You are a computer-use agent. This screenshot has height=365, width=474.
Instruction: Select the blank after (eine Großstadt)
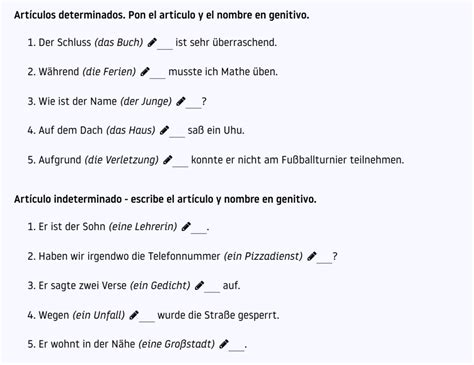237,345
